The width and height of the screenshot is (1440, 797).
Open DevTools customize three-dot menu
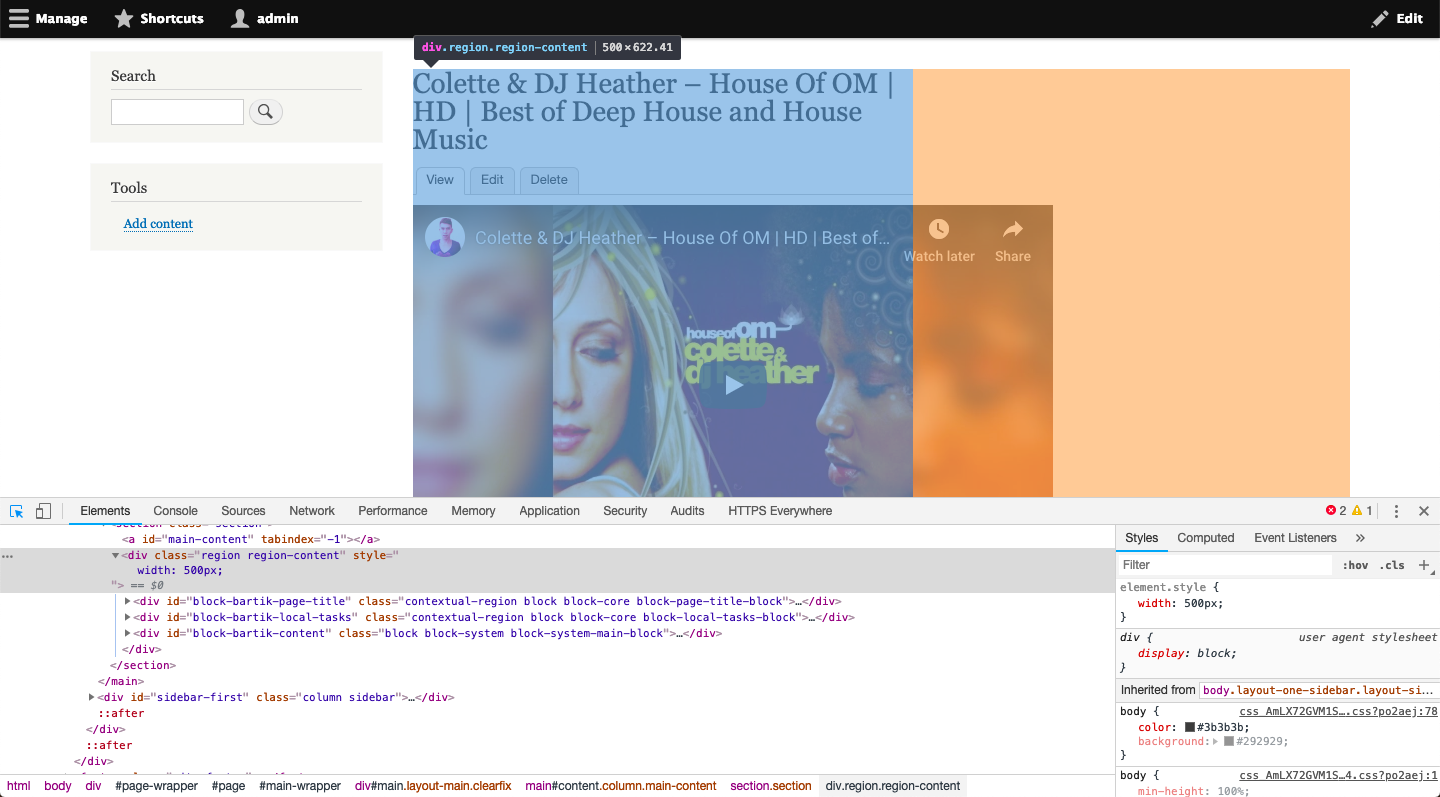point(1397,511)
